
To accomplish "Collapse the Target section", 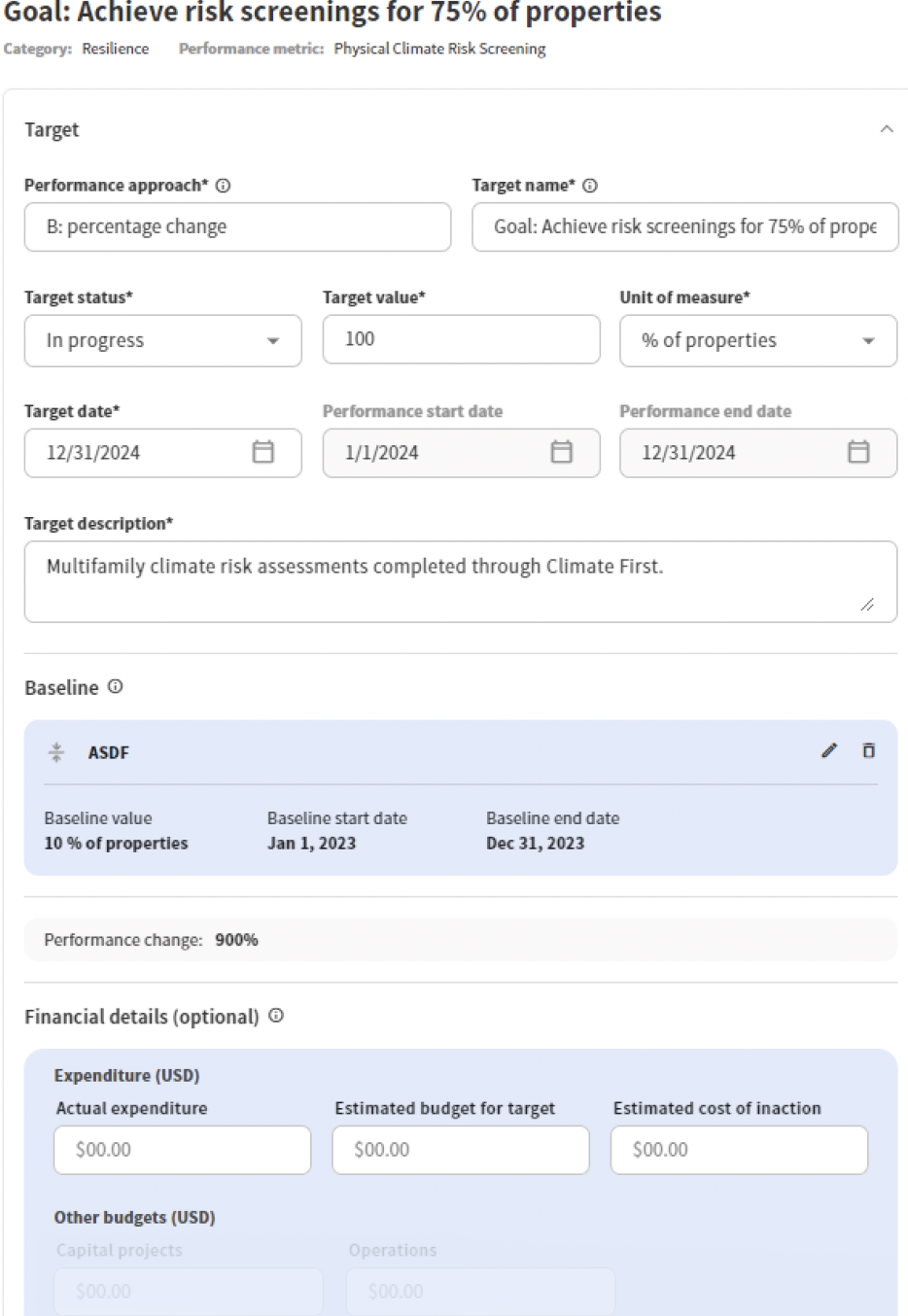I will [886, 128].
